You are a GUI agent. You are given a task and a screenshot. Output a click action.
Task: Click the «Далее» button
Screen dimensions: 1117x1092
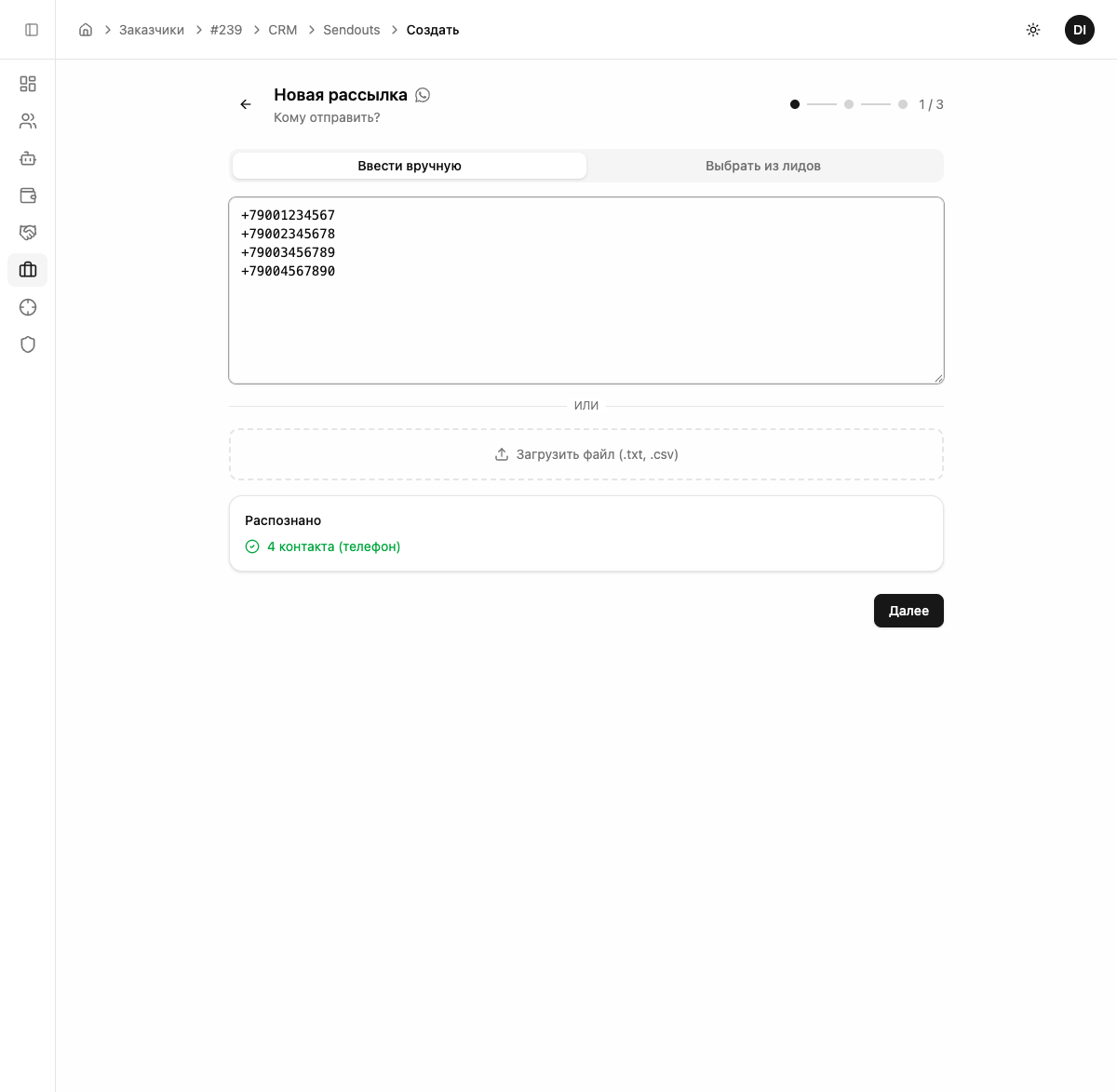coord(908,611)
